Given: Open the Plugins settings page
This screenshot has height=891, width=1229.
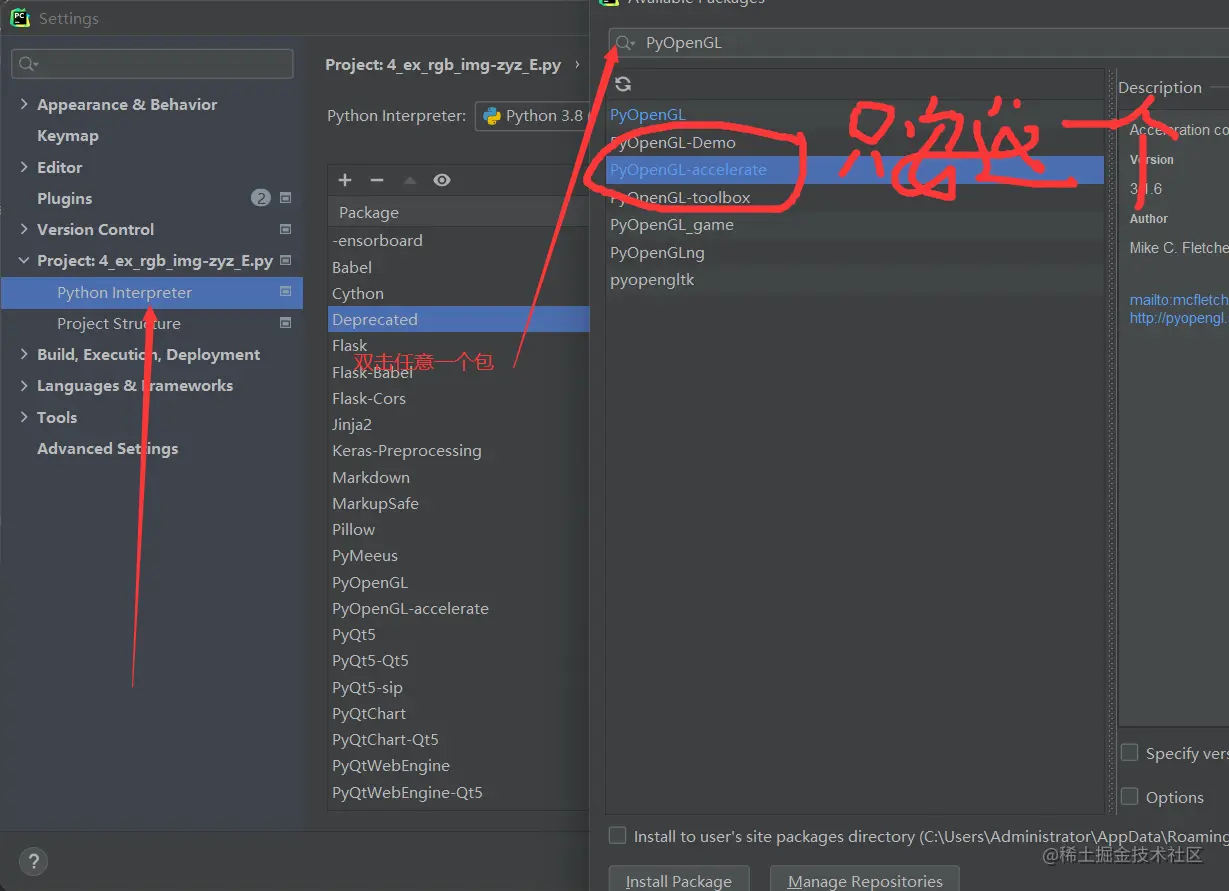Looking at the screenshot, I should point(64,198).
